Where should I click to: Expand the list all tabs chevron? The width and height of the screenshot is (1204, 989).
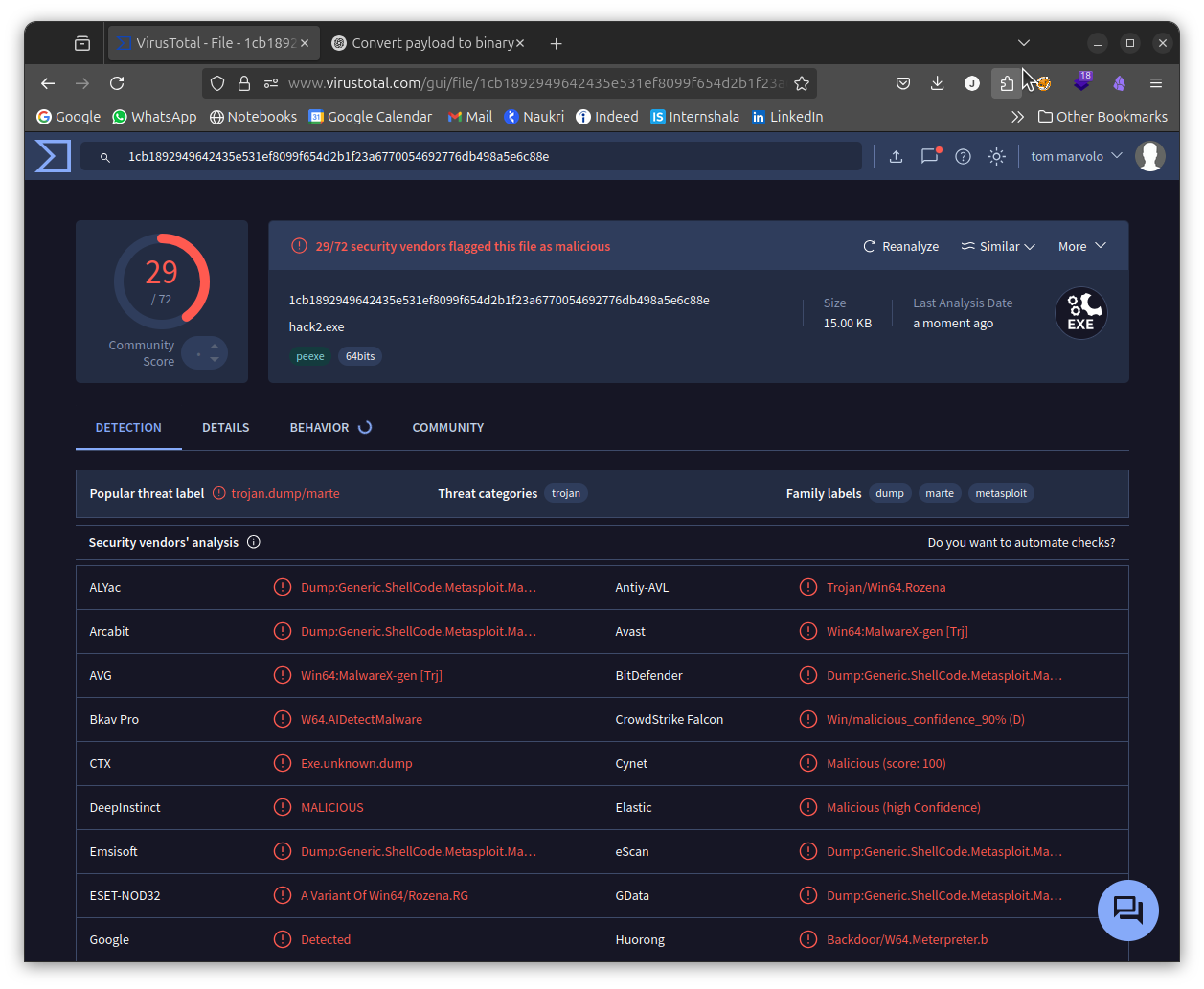tap(1024, 43)
